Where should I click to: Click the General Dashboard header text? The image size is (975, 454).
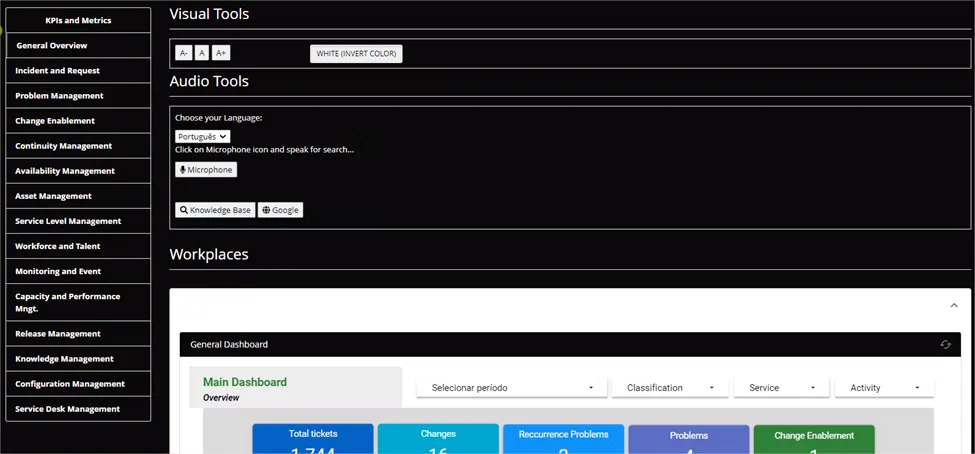pos(229,345)
